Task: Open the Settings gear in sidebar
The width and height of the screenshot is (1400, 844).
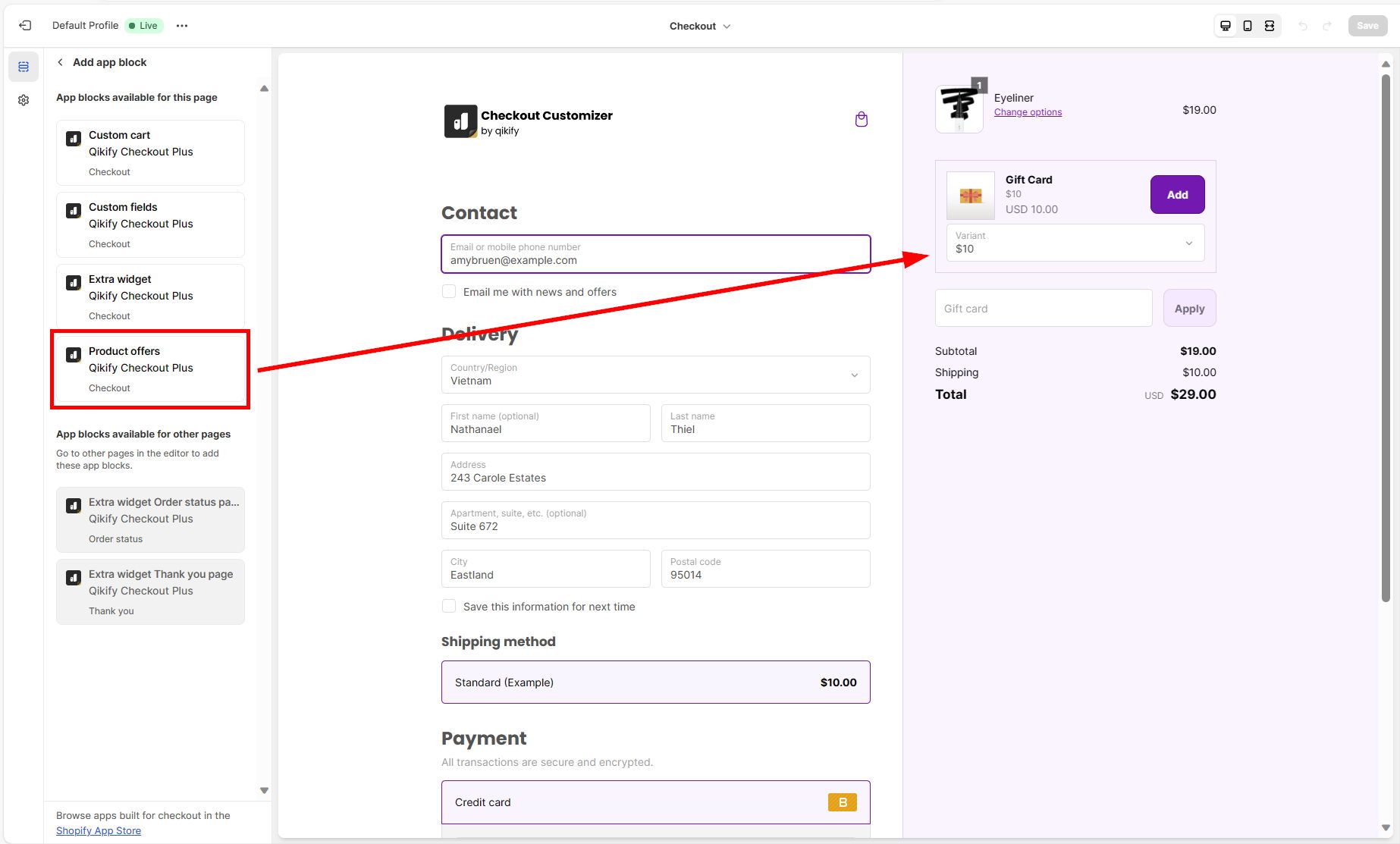Action: (24, 100)
